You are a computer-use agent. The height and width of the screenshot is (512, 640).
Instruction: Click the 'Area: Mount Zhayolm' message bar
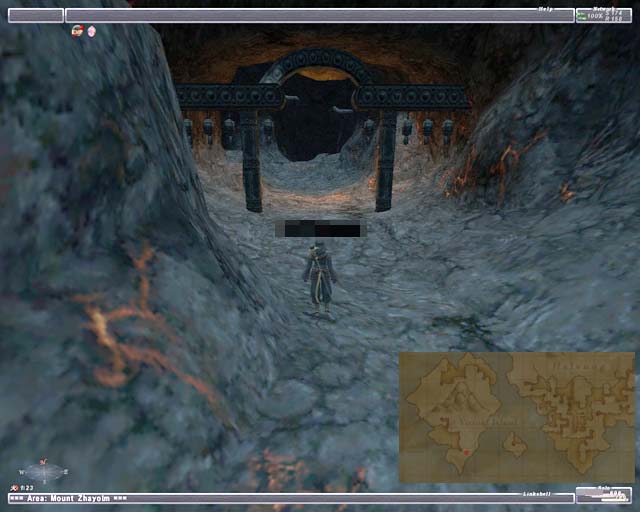click(x=291, y=498)
